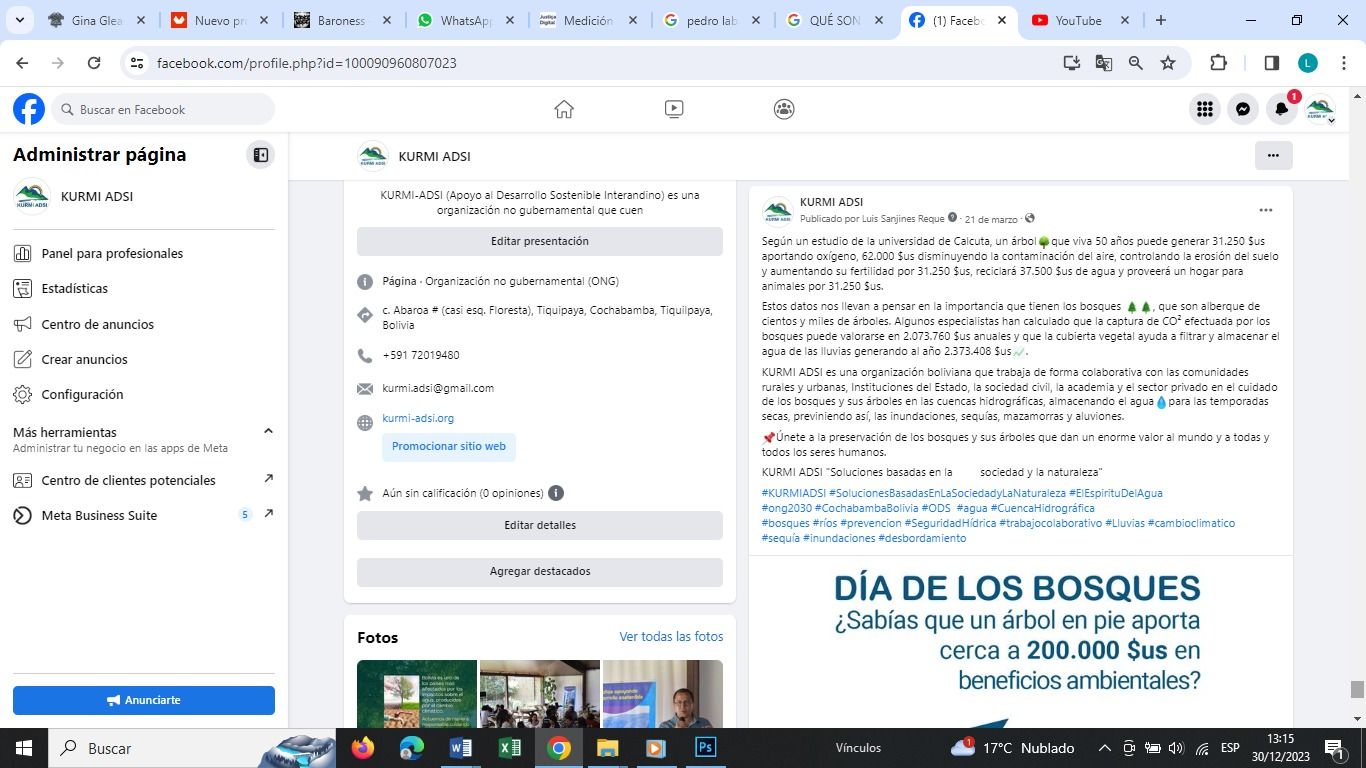1366x768 pixels.
Task: Open the Facebook menu grid icon
Action: pyautogui.click(x=1205, y=109)
